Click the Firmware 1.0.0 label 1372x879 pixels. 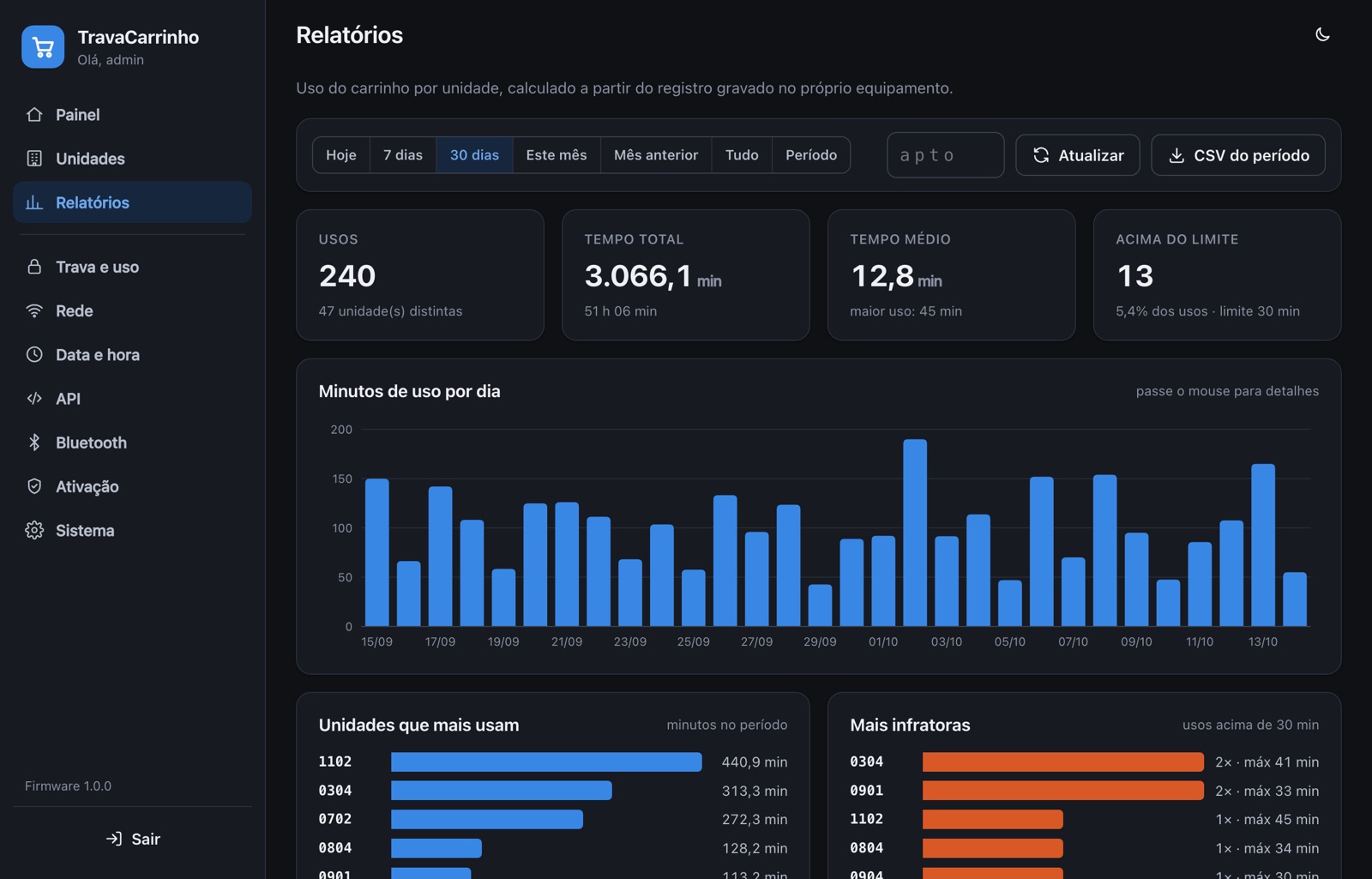pyautogui.click(x=68, y=786)
